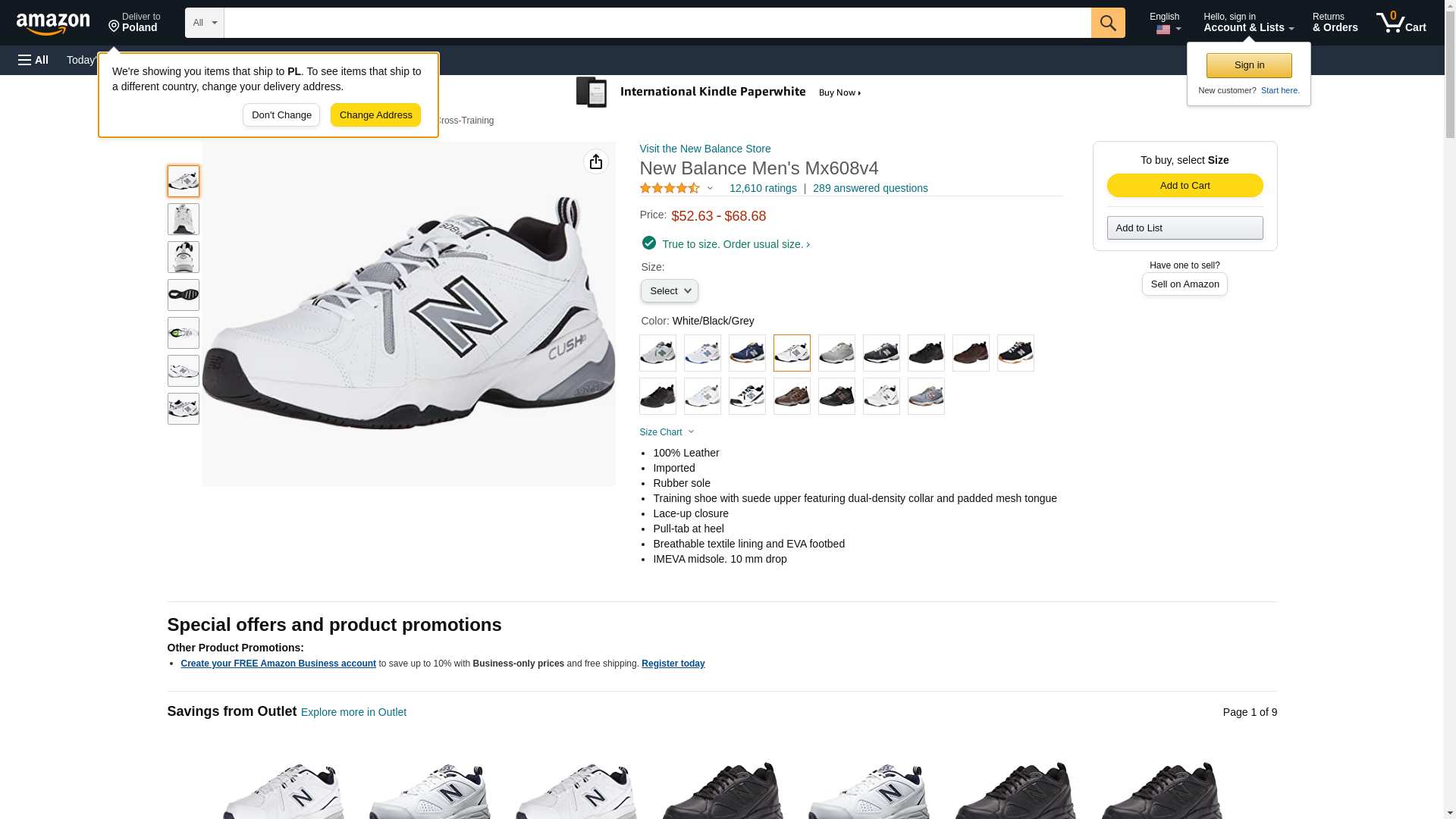This screenshot has width=1456, height=819.
Task: Visit the New Balance Store link
Action: [x=704, y=149]
